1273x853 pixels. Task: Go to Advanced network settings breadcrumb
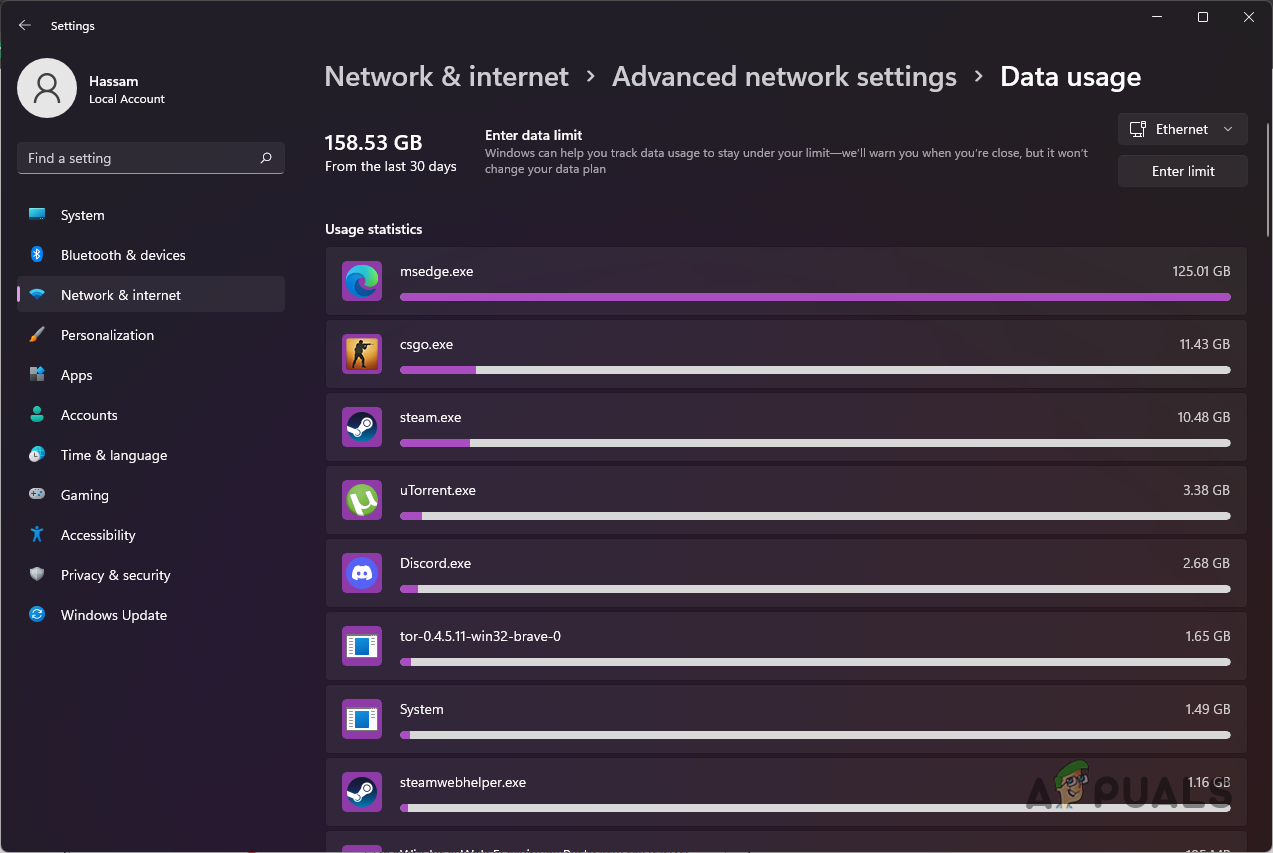[x=784, y=77]
